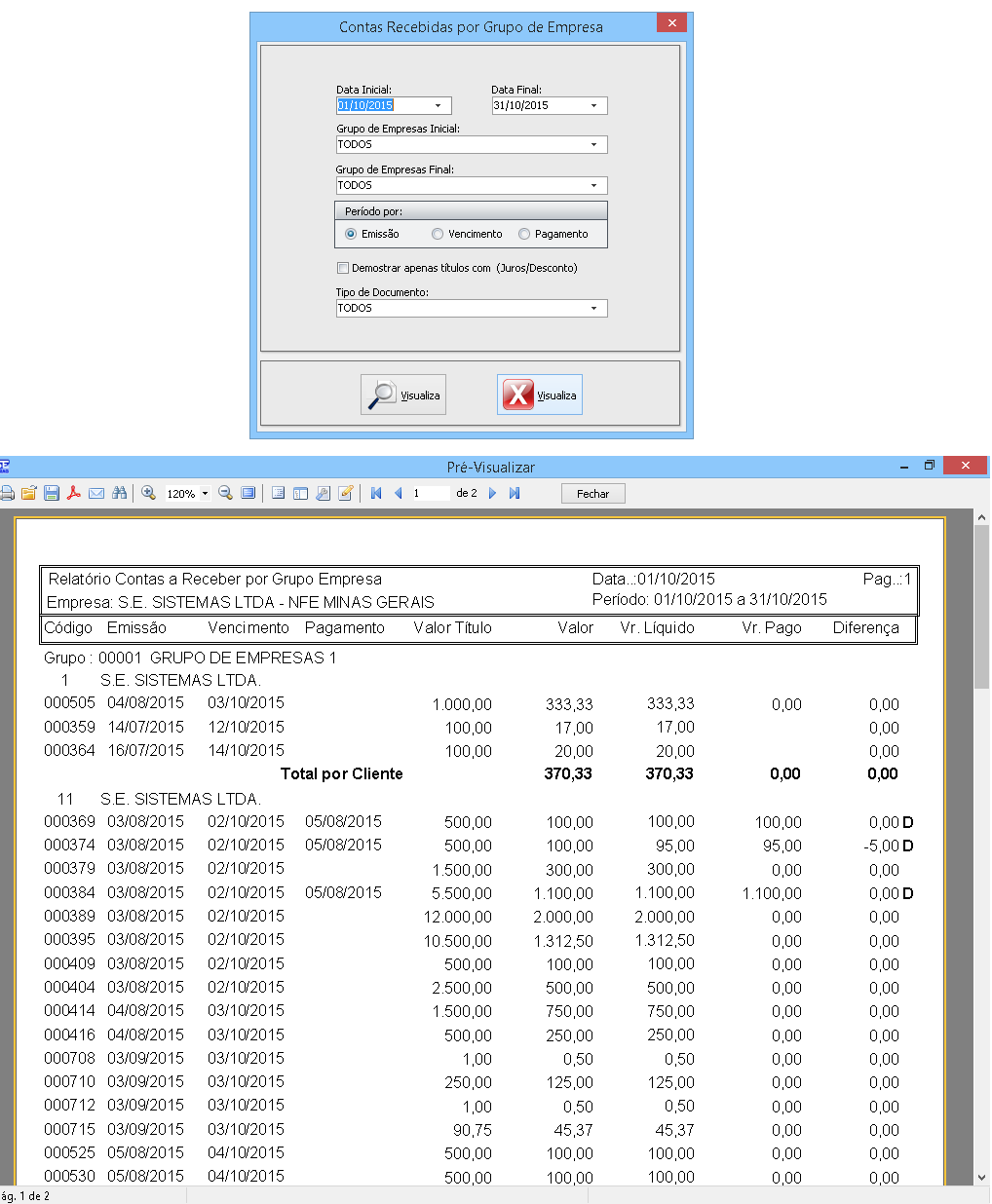Click the Fechar button in preview toolbar
The height and width of the screenshot is (1204, 992).
[592, 494]
